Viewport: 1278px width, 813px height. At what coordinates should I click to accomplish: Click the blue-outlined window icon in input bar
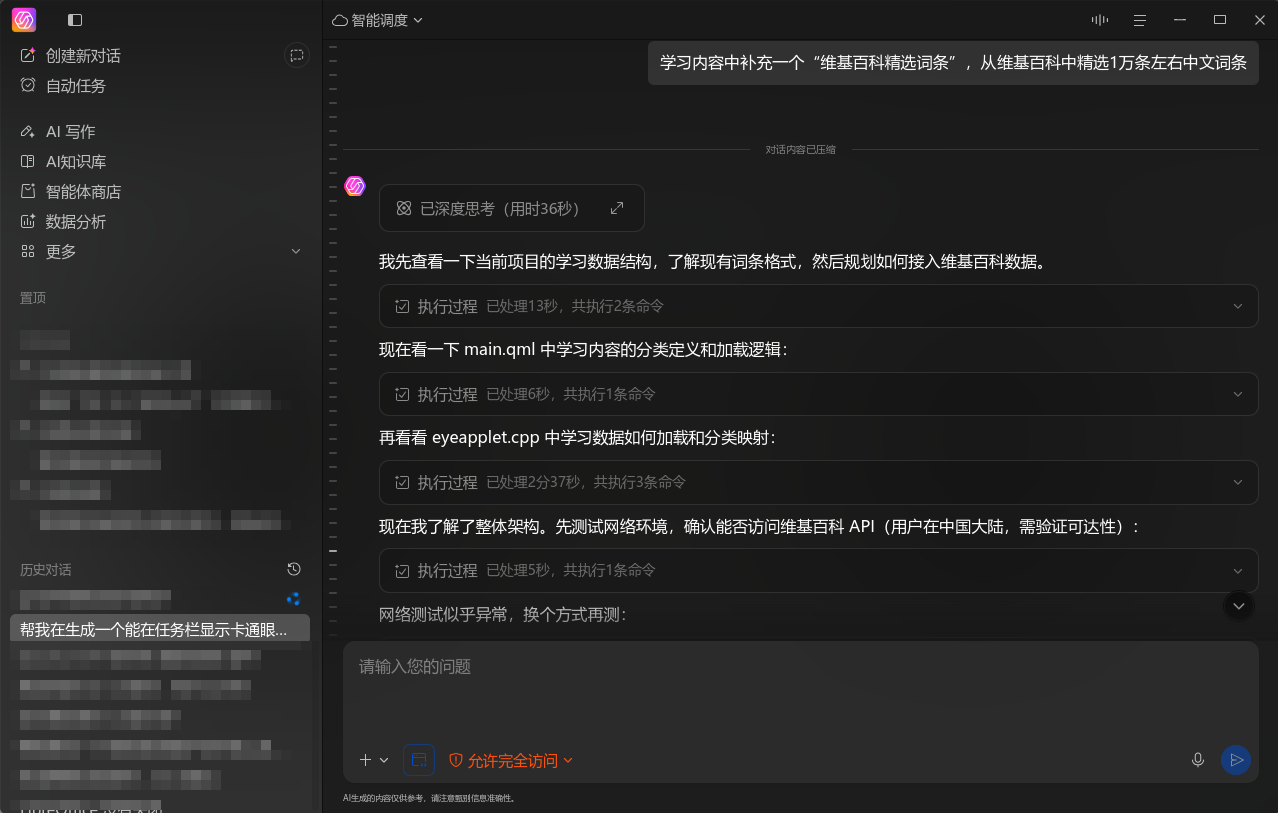419,760
